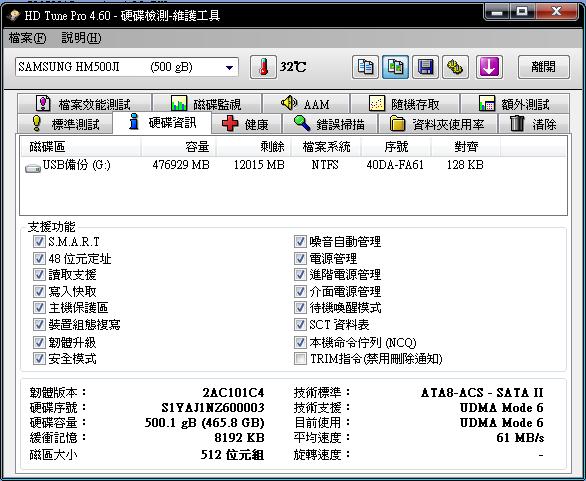Click the floppy disk save icon
Image resolution: width=586 pixels, height=481 pixels.
coord(425,67)
